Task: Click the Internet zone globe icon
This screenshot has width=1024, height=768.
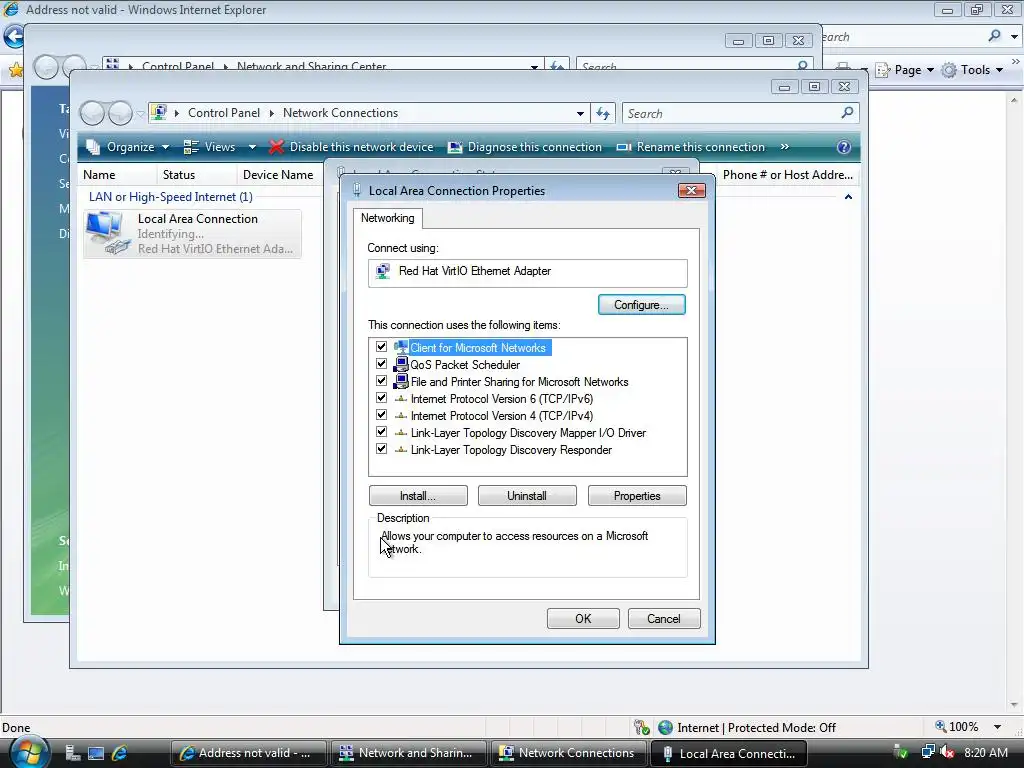Action: click(665, 727)
